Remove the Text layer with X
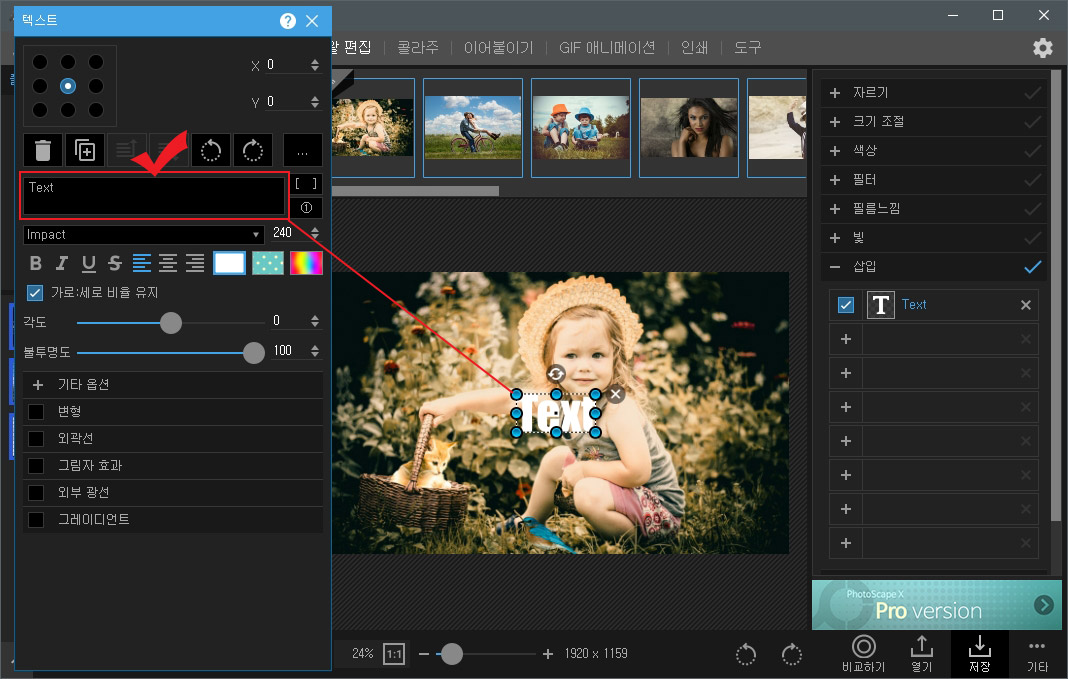 tap(1026, 305)
